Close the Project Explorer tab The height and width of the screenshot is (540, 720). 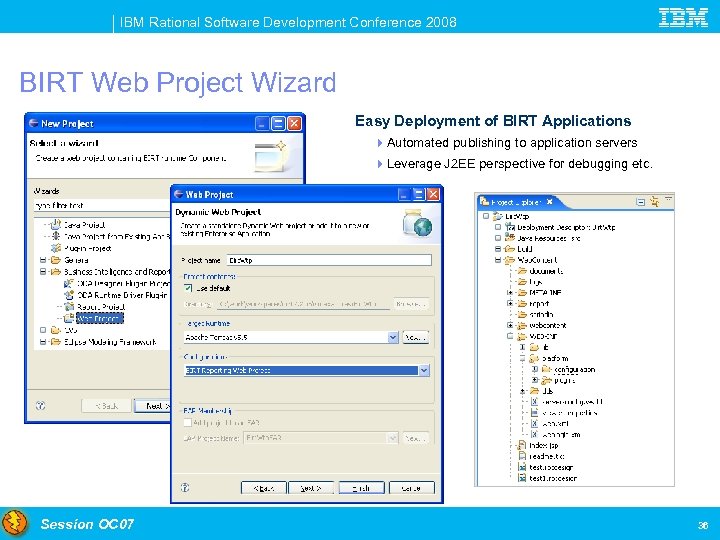550,201
